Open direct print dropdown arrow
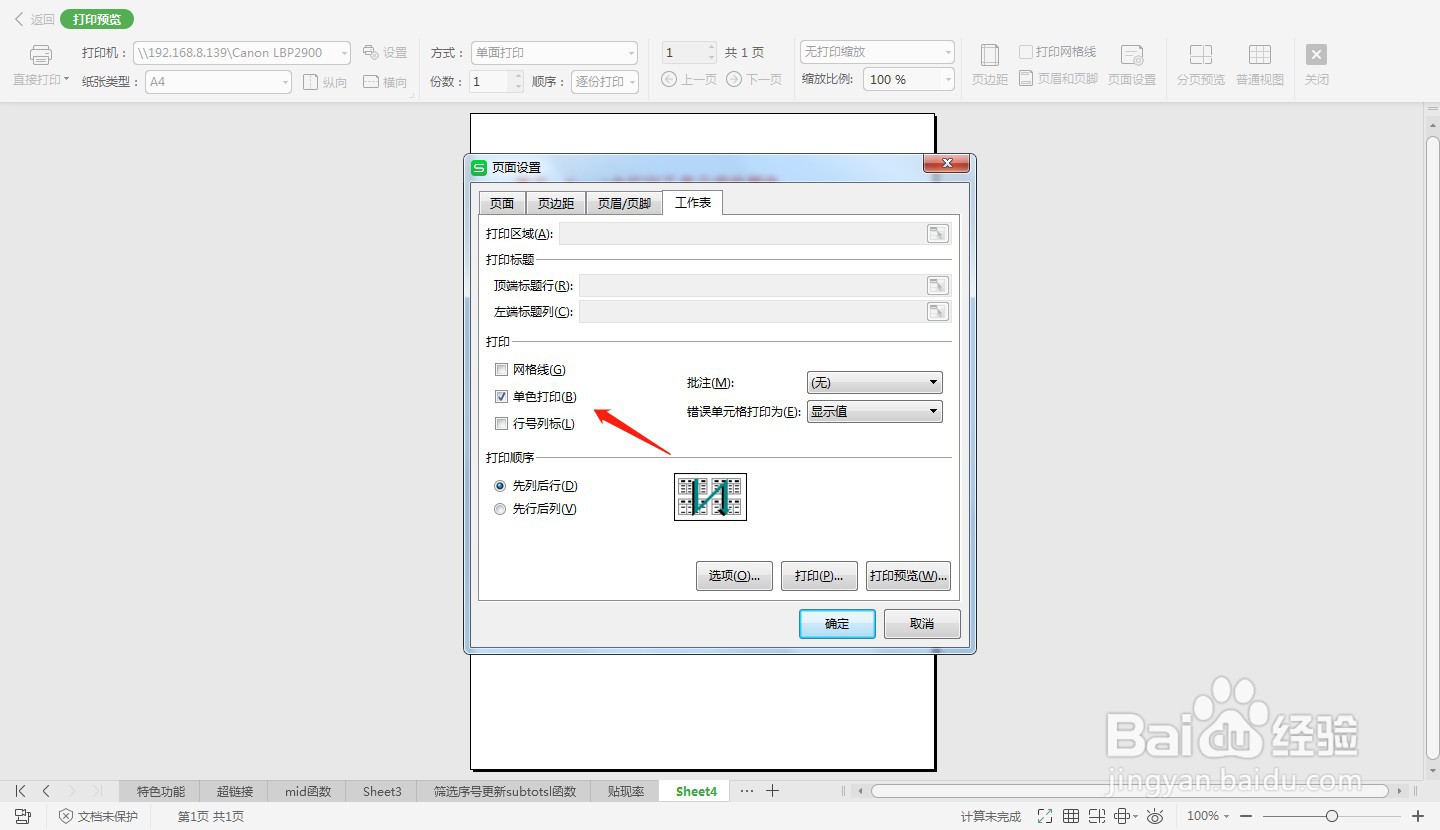This screenshot has height=830, width=1440. tap(66, 79)
